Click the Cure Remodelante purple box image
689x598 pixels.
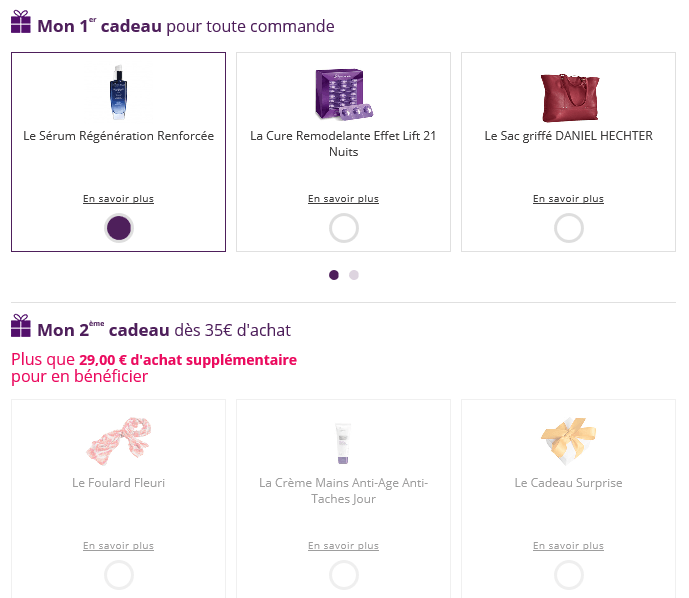click(x=343, y=94)
